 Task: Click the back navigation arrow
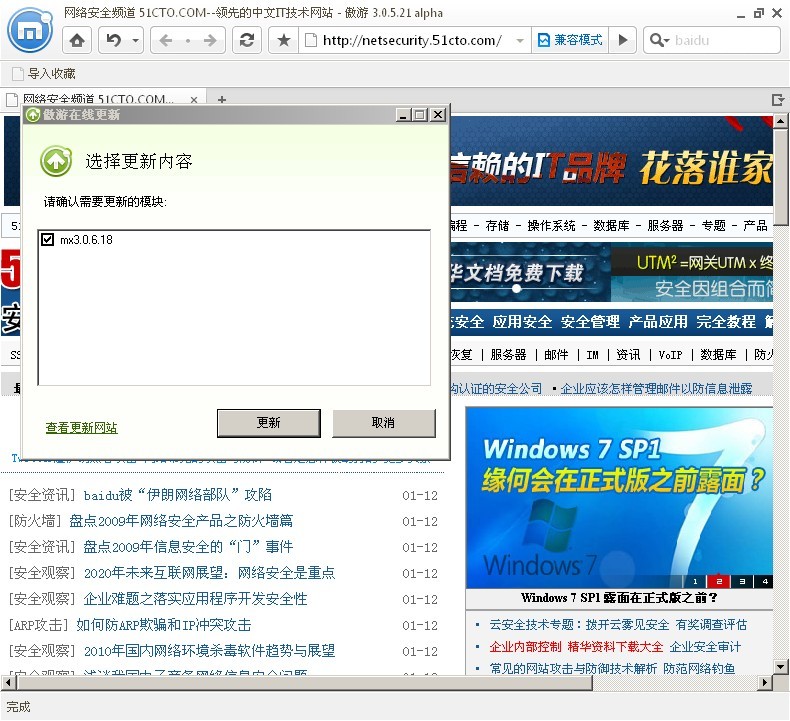pyautogui.click(x=165, y=40)
